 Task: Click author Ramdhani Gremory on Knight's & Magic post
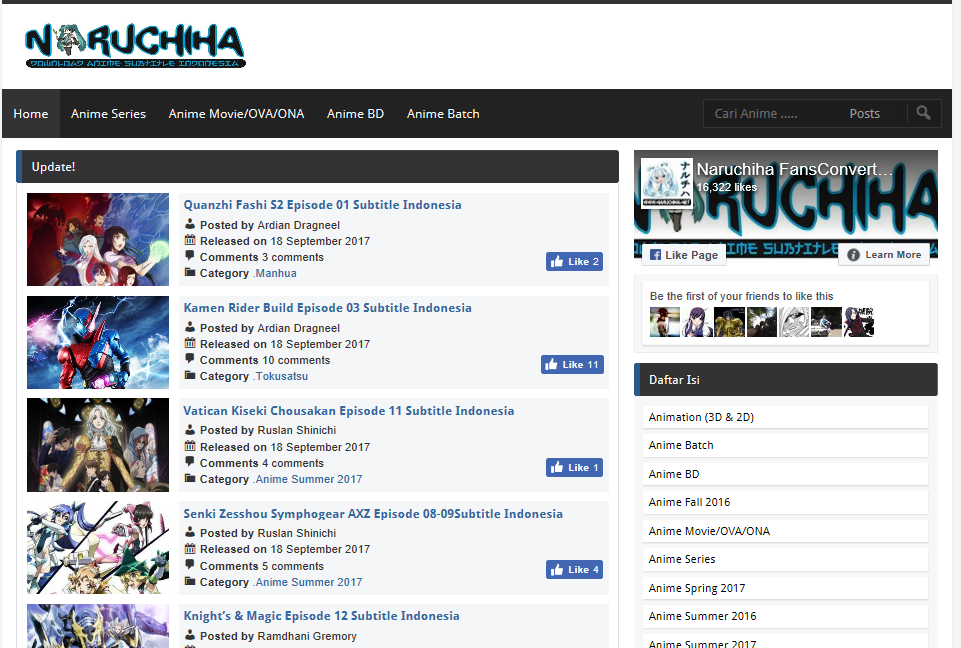[307, 636]
